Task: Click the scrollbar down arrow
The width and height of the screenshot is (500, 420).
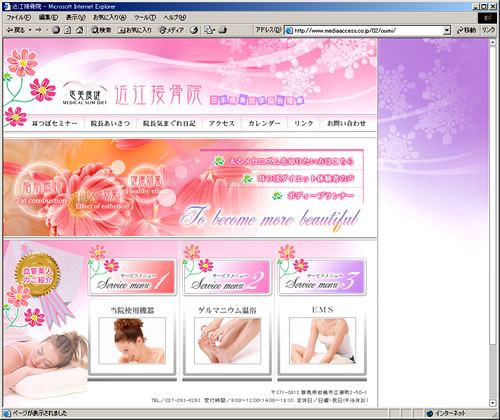Action: click(x=493, y=403)
